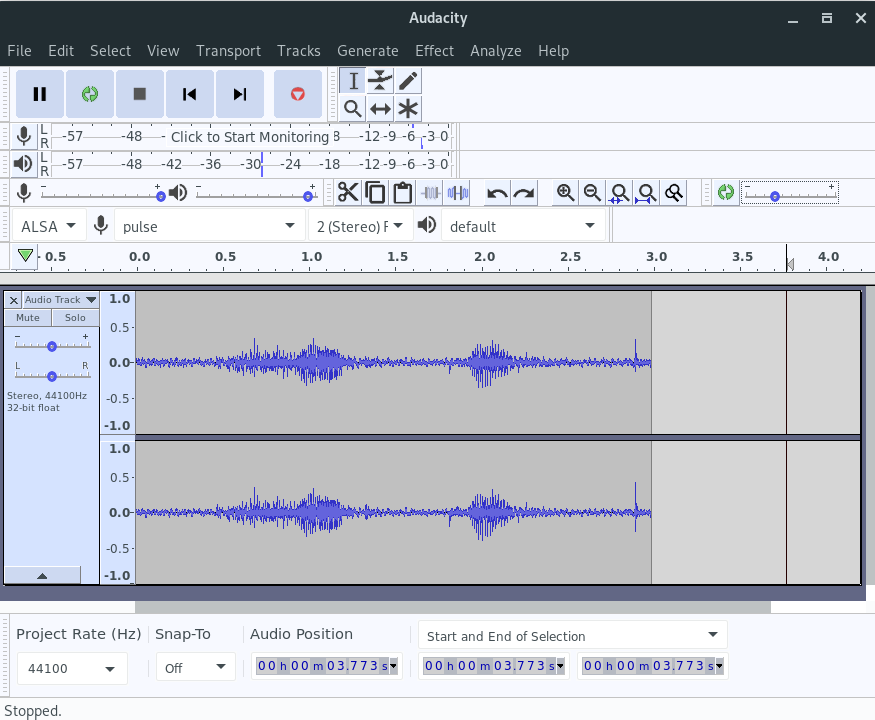Skip to End of the track
This screenshot has width=875, height=720.
[240, 94]
